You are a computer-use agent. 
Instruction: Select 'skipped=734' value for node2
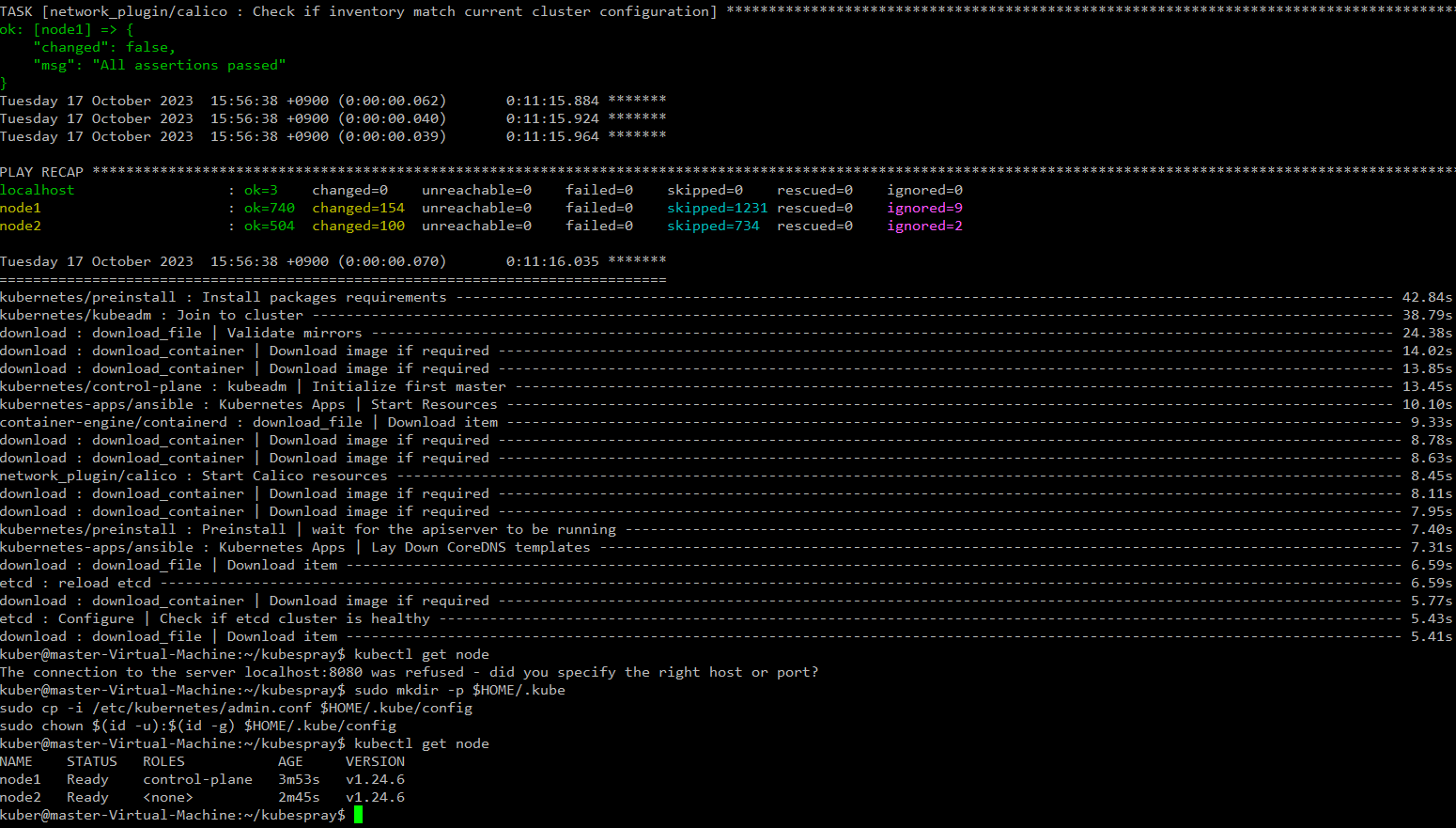pyautogui.click(x=714, y=226)
